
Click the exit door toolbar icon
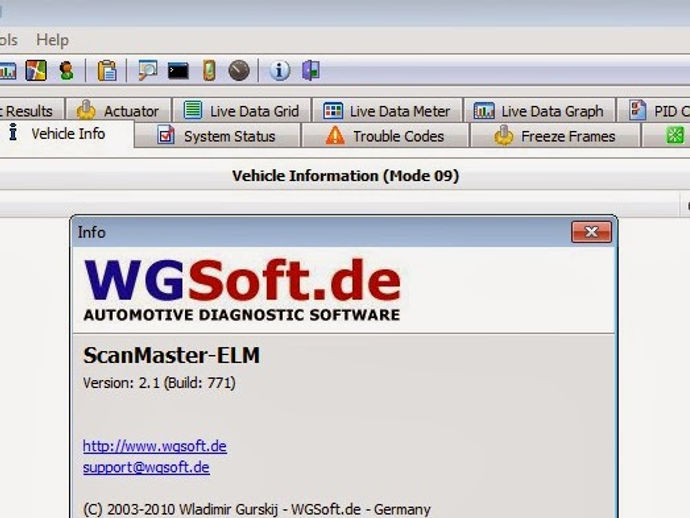(x=311, y=70)
